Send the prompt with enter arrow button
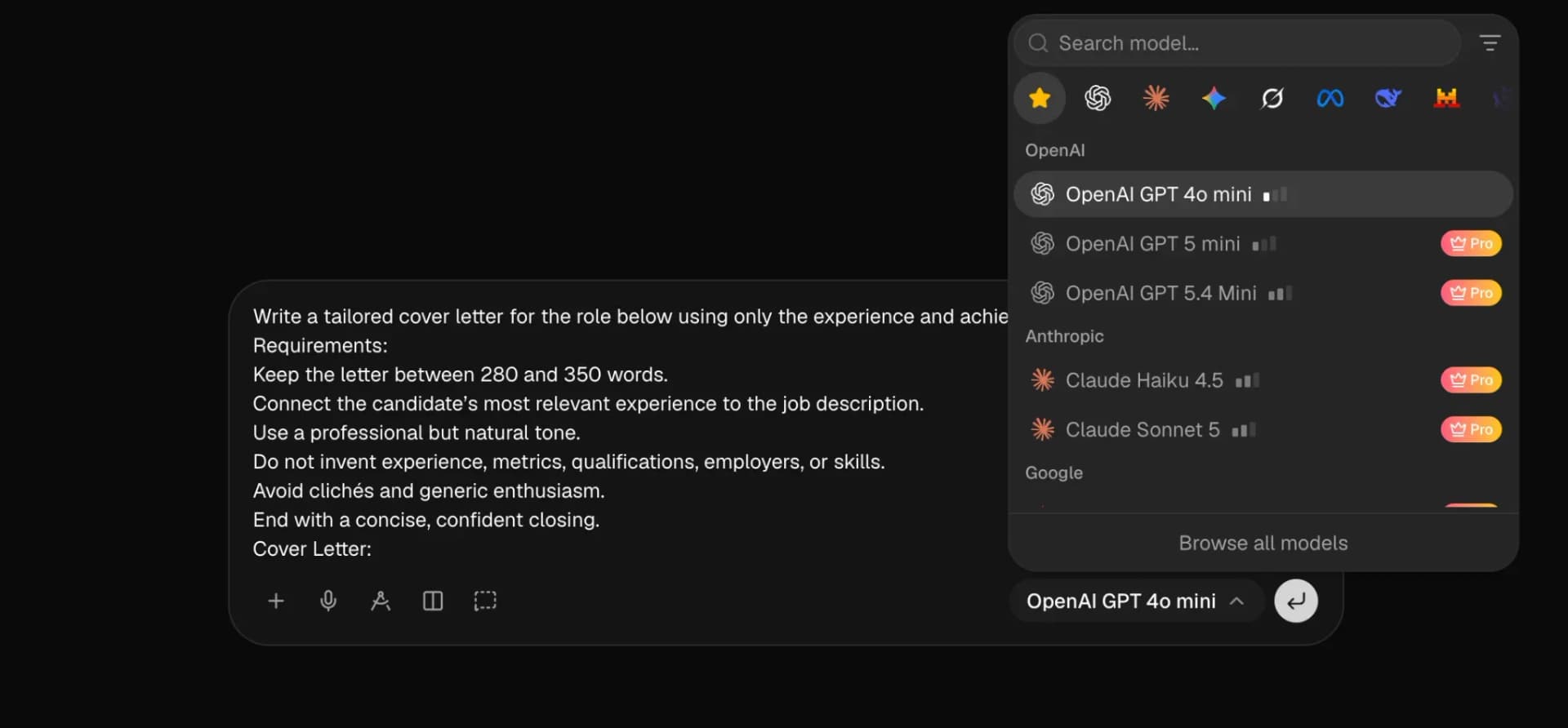Screen dimensions: 1568x728 click(x=1296, y=601)
